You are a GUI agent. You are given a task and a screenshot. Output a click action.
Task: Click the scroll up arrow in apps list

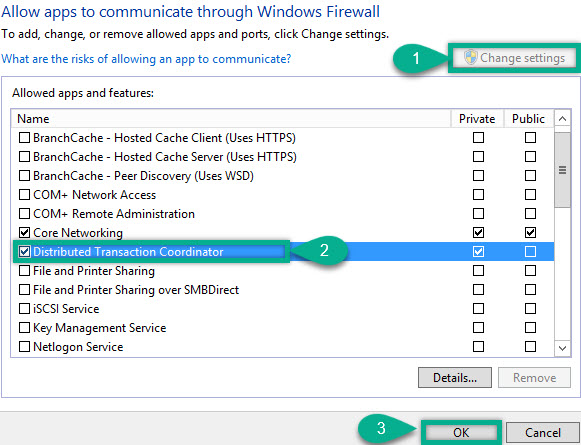click(x=562, y=119)
